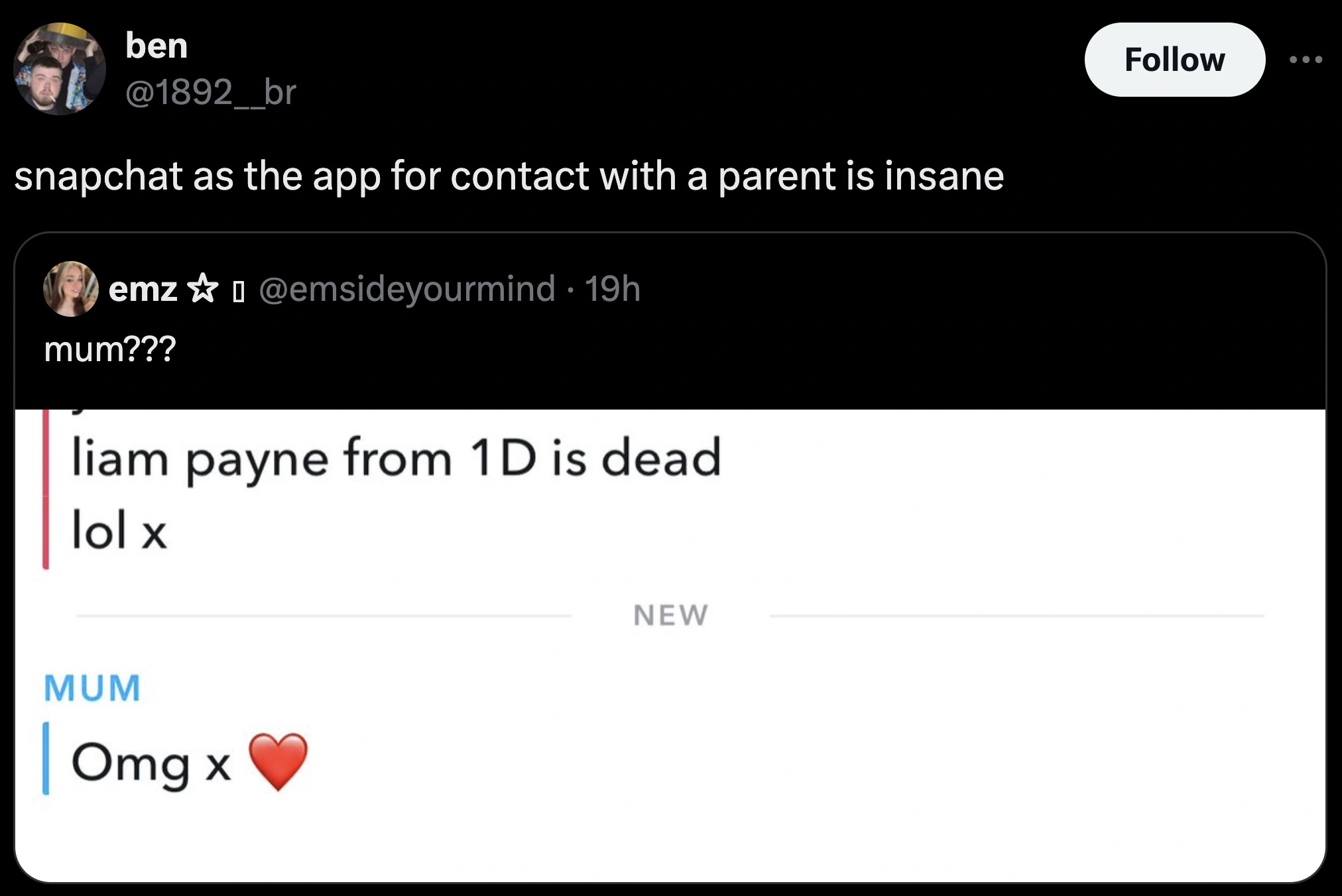The width and height of the screenshot is (1342, 896).
Task: Click the "snapchat as the app" post text
Action: coord(509,176)
